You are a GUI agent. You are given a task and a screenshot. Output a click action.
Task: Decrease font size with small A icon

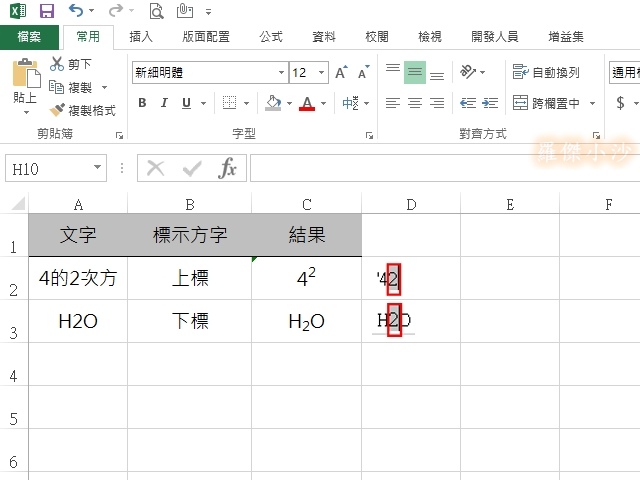pyautogui.click(x=363, y=72)
